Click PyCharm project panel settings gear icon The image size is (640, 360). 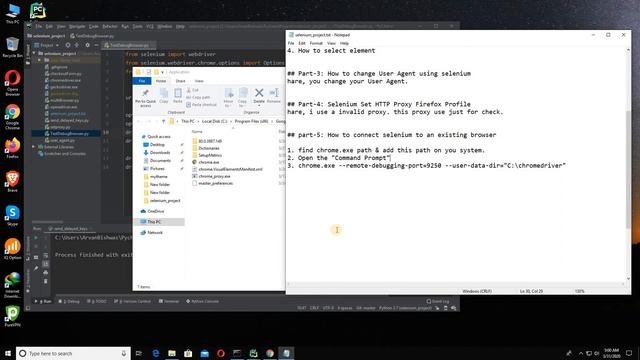tap(87, 45)
